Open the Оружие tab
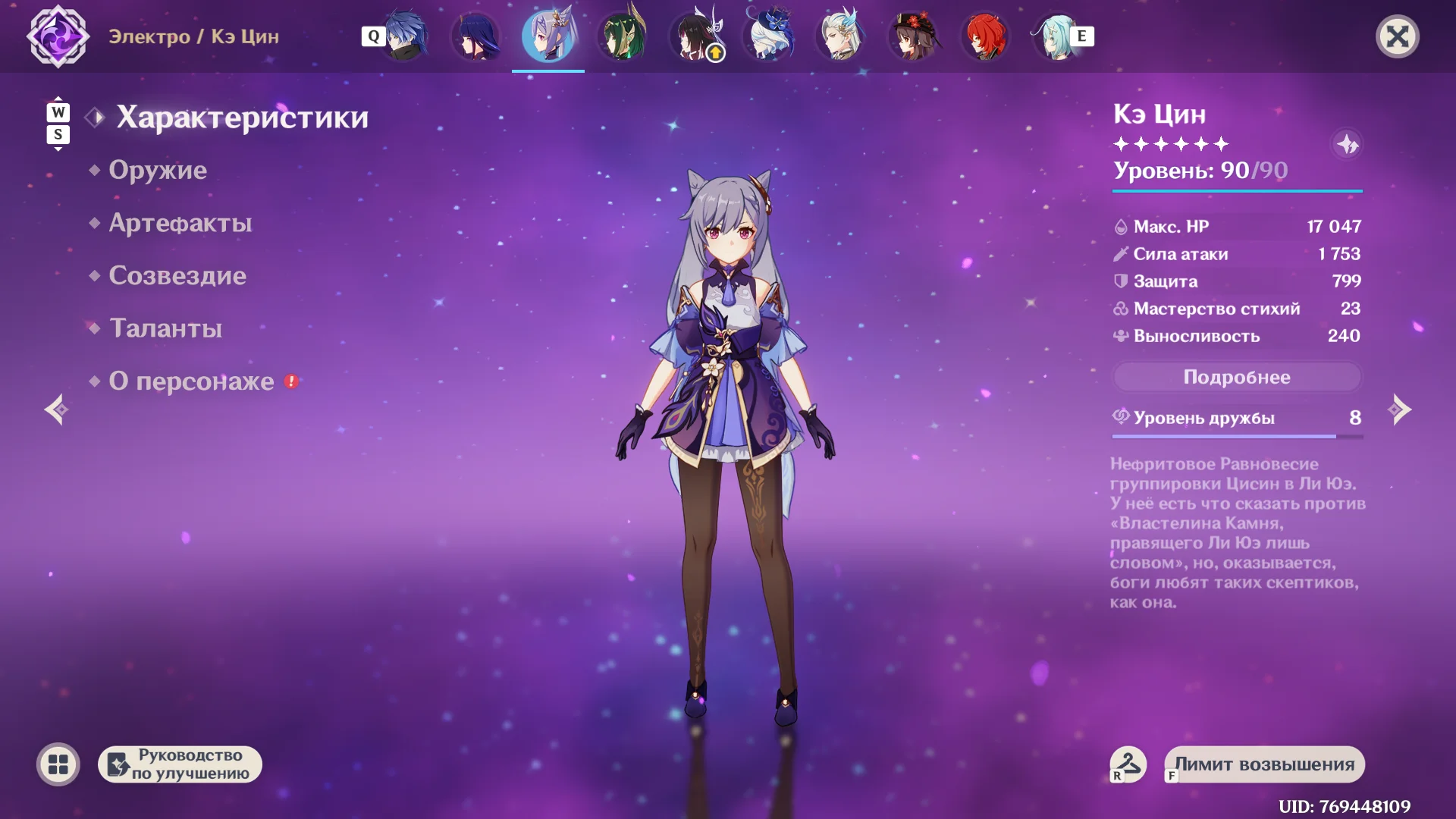 [x=158, y=170]
